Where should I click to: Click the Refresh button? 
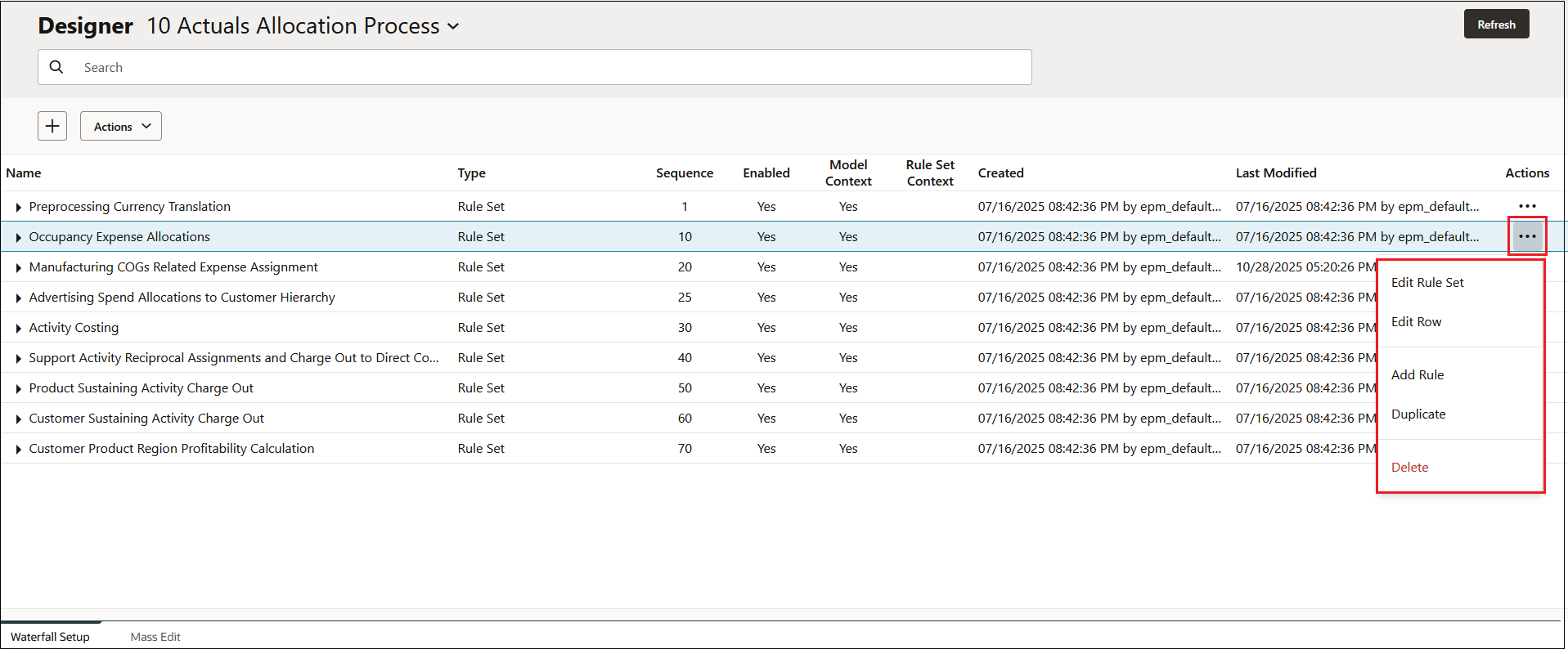1496,25
